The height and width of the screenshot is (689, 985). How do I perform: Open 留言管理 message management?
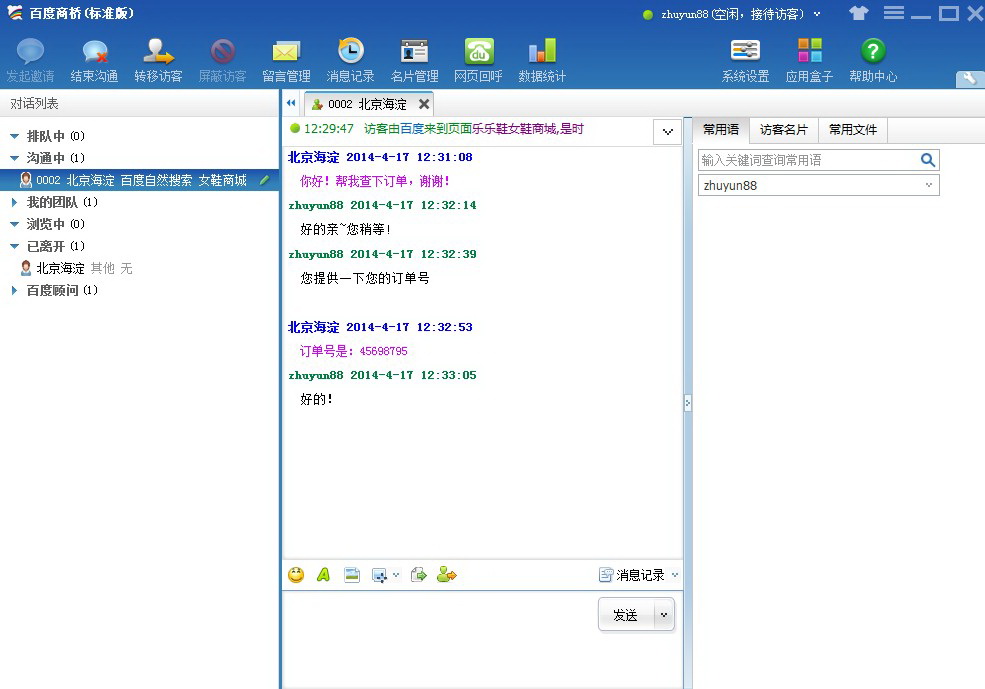pos(286,58)
